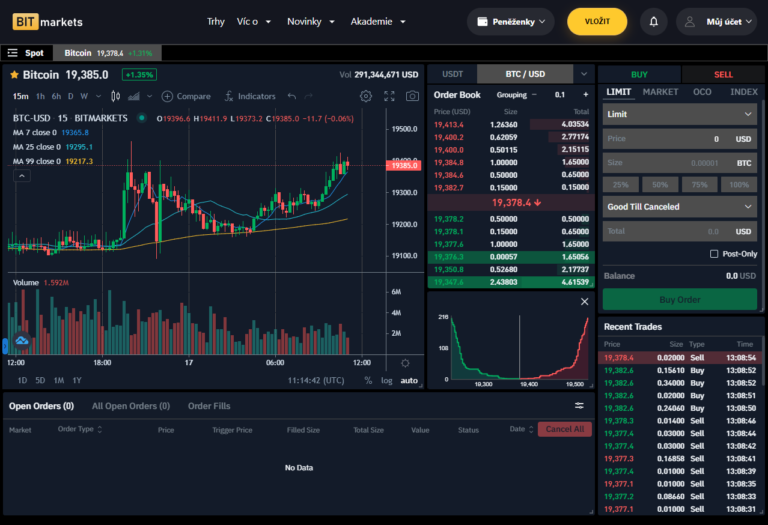Viewport: 768px width, 525px height.
Task: Switch to the OCO order tab
Action: [702, 92]
